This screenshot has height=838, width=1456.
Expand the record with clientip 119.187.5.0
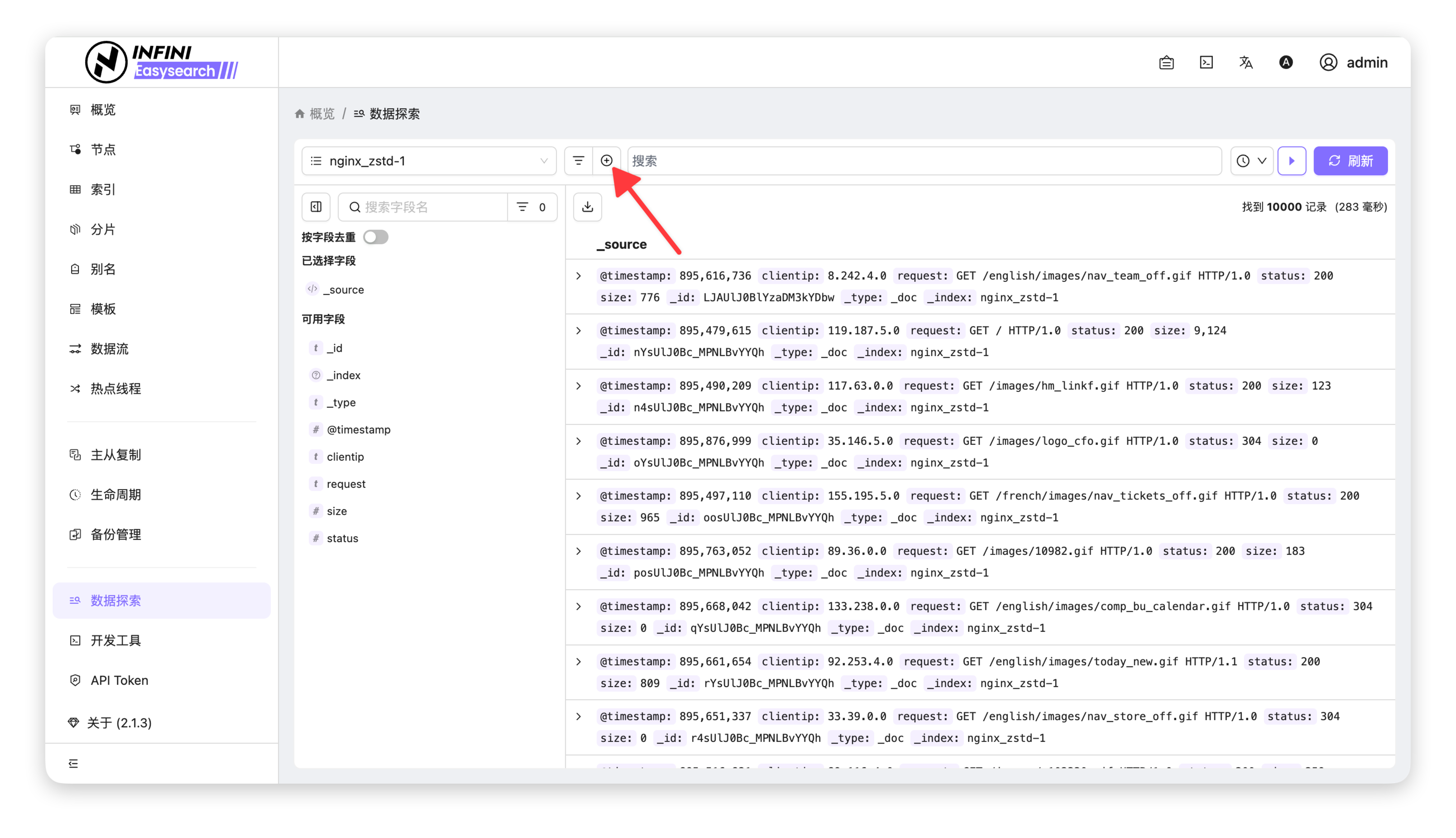[x=579, y=331]
